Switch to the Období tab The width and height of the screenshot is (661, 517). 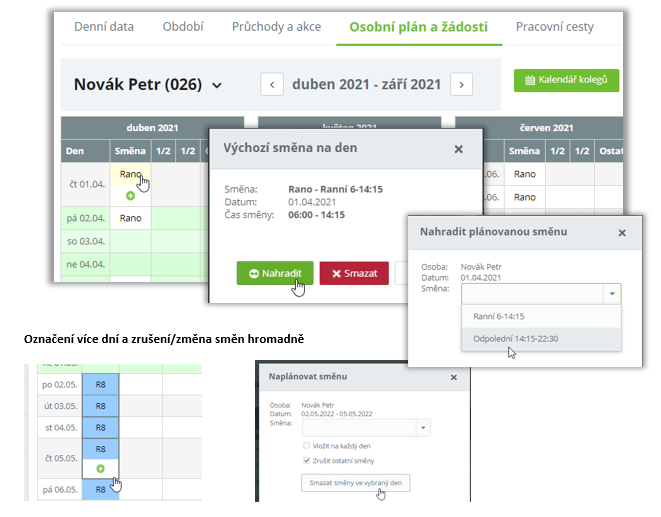click(x=183, y=27)
